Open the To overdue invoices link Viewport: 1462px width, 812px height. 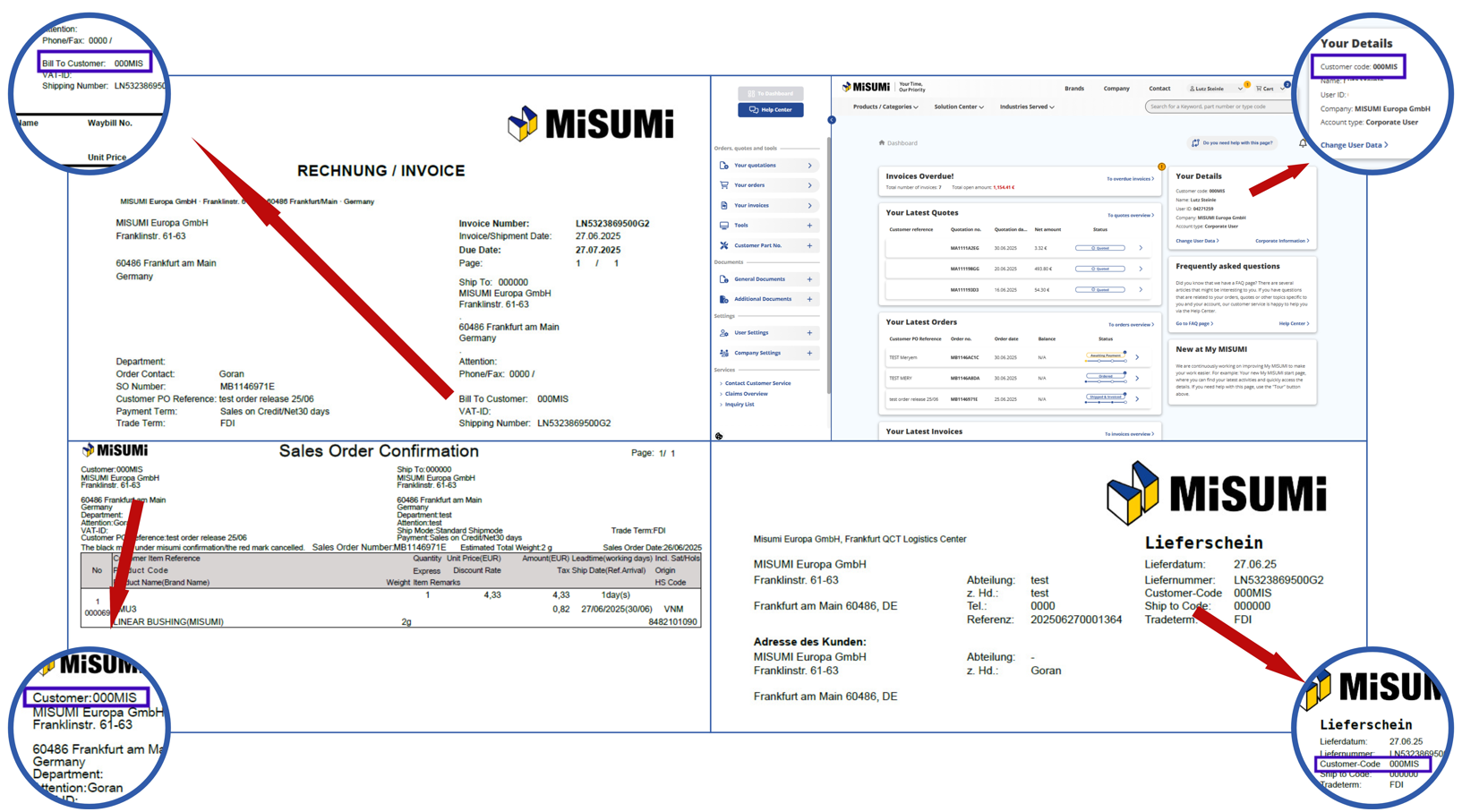click(x=1130, y=179)
